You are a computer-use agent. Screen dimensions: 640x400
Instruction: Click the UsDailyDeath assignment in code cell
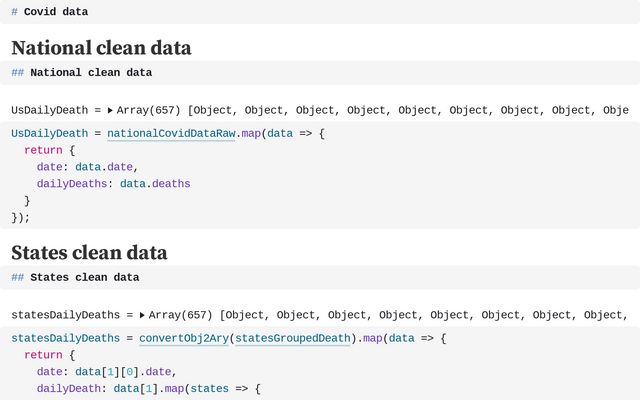click(49, 134)
